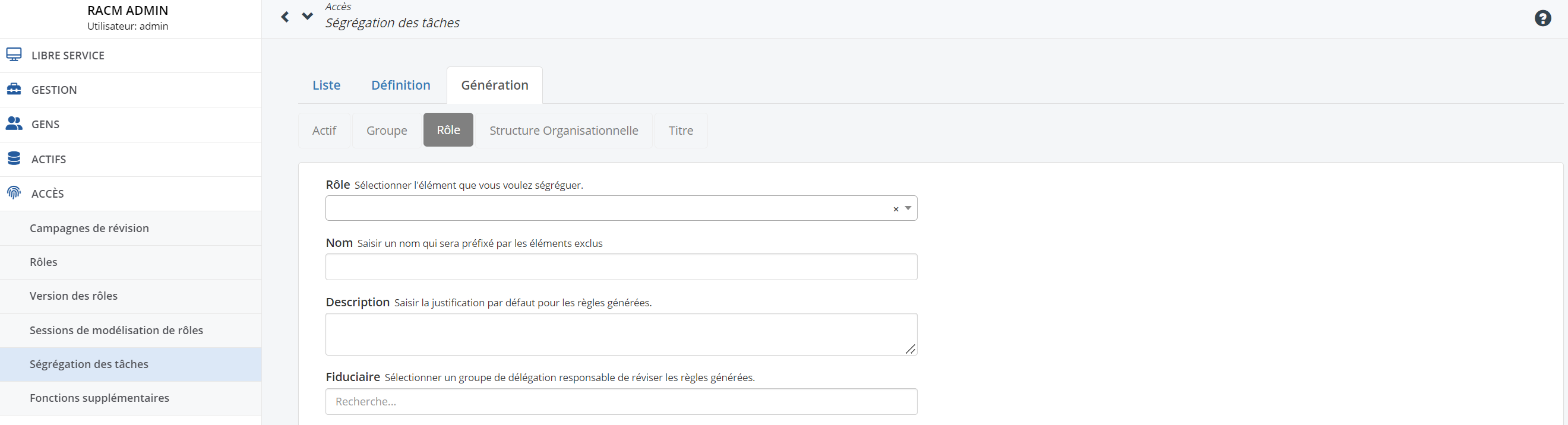
Task: Open the Rôles submenu item
Action: pyautogui.click(x=131, y=262)
